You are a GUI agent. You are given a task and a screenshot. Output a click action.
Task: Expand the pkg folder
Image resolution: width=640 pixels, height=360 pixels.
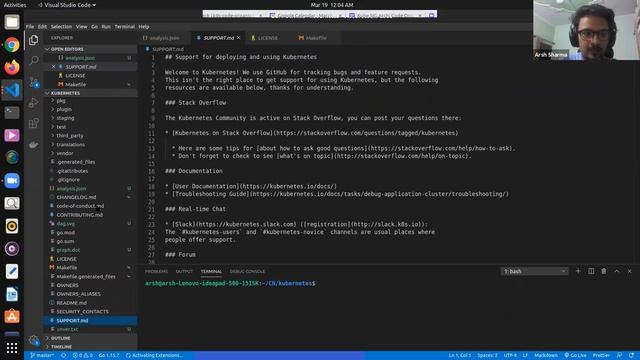click(61, 100)
